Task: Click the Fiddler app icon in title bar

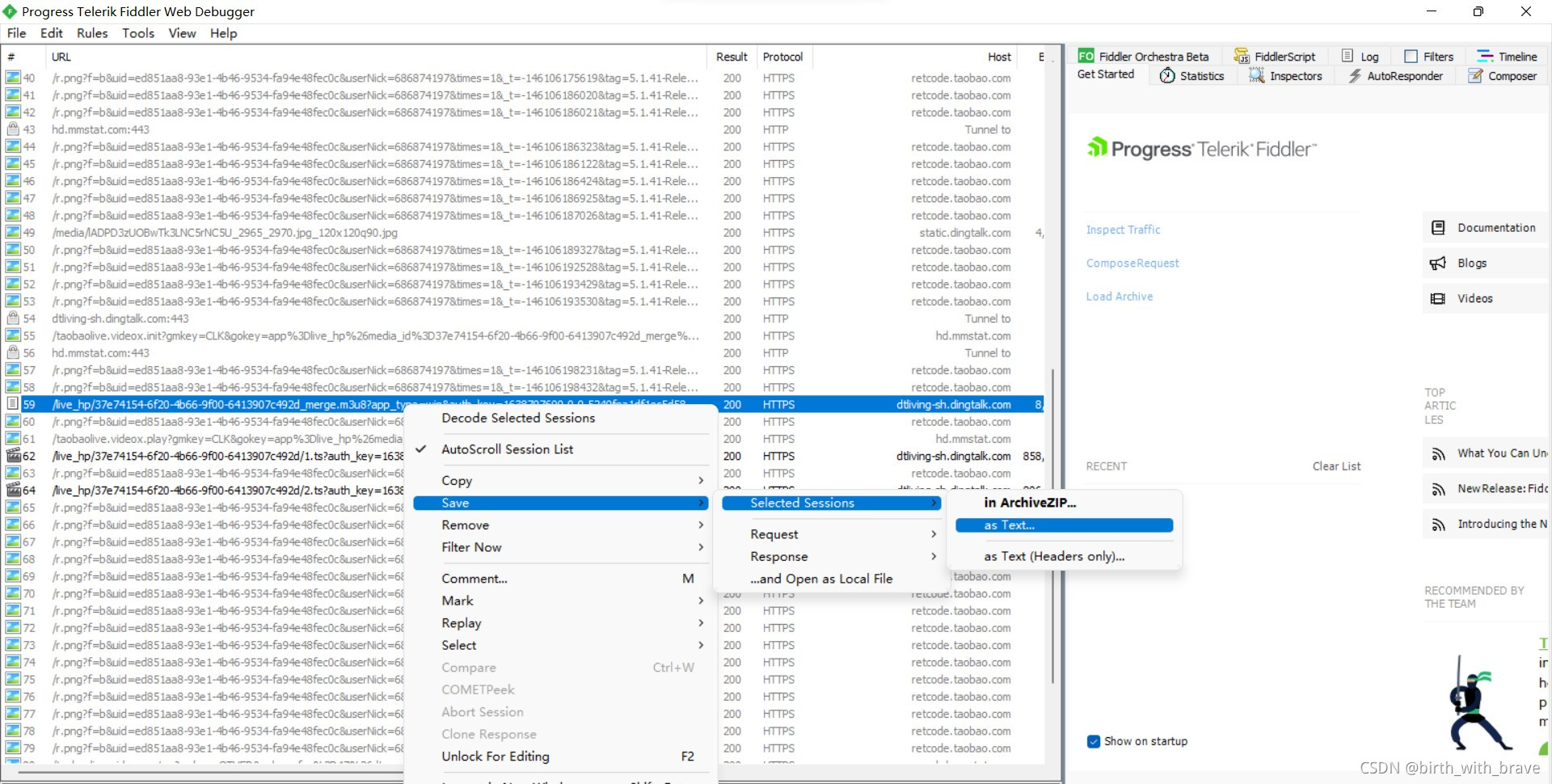Action: click(x=10, y=11)
